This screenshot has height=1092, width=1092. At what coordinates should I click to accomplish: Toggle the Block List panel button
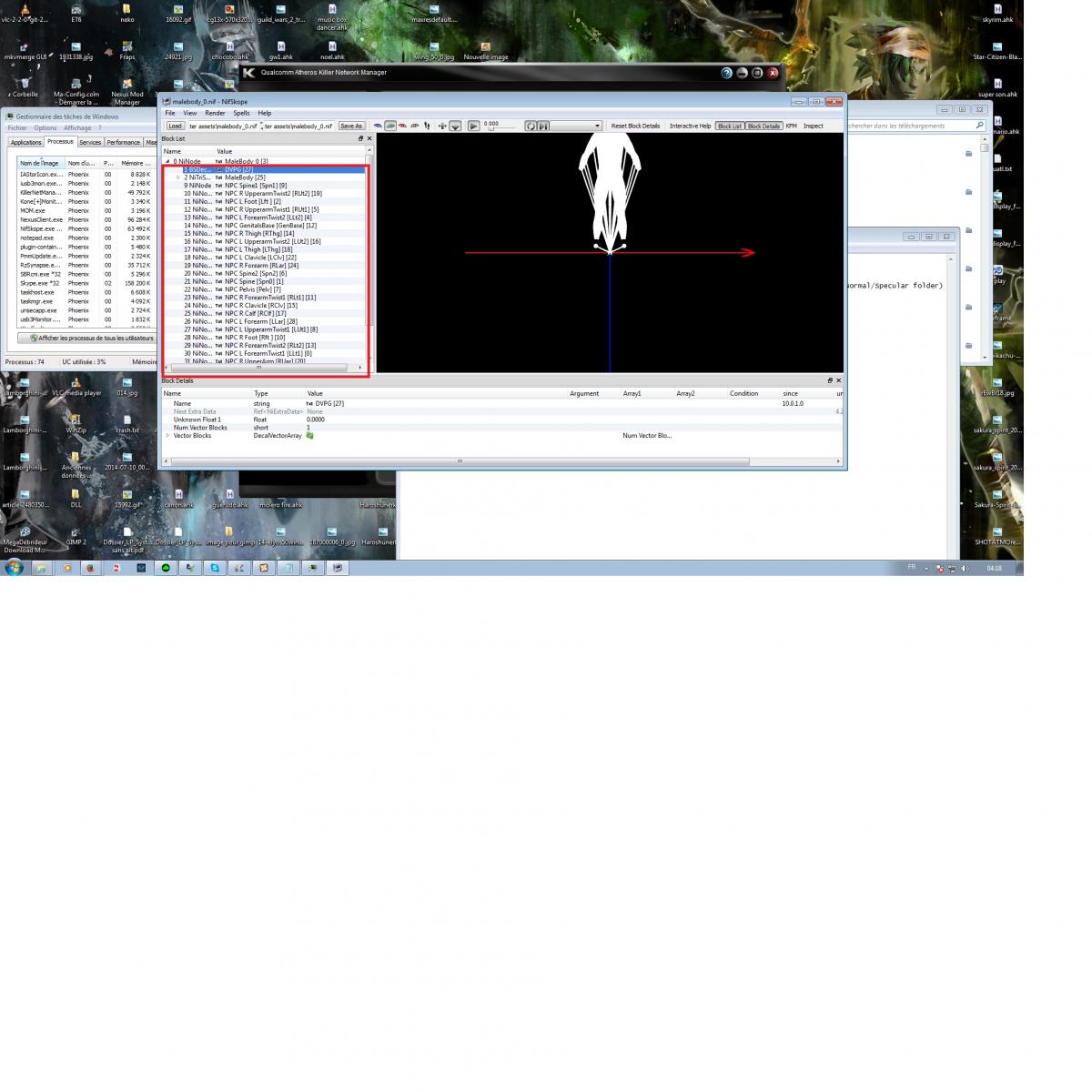tap(730, 126)
